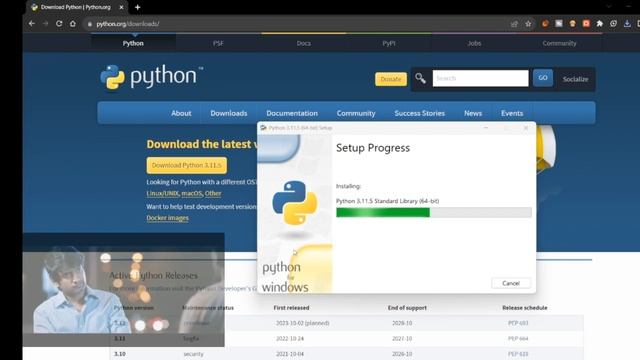Click the browser forward arrow
640x360 pixels.
tap(45, 24)
